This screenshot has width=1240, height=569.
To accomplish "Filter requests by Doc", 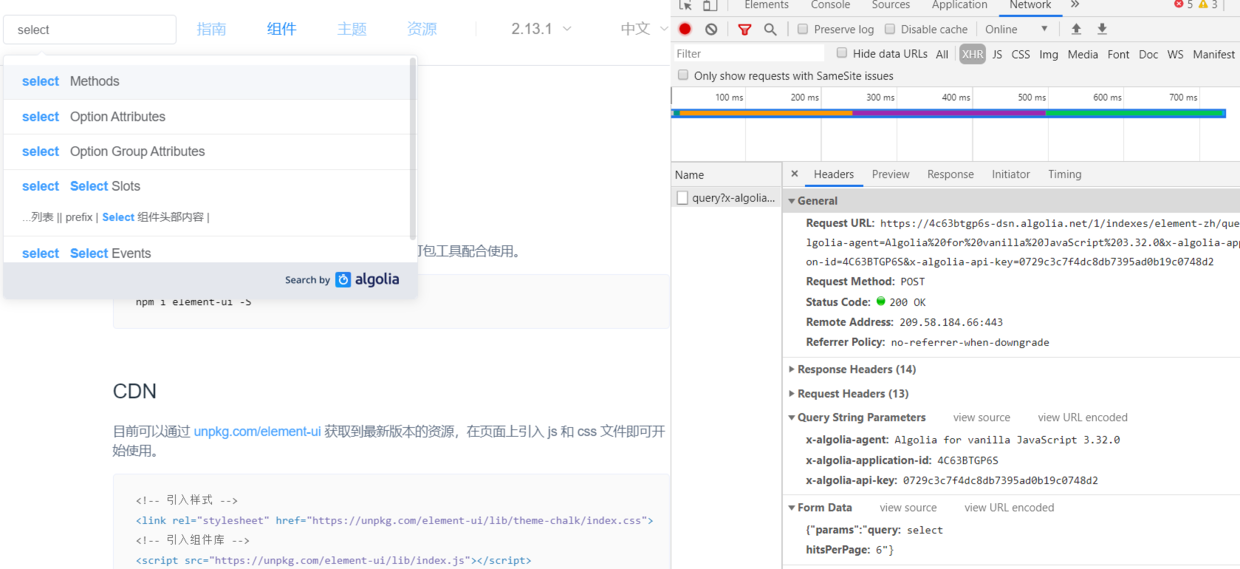I will [1148, 54].
